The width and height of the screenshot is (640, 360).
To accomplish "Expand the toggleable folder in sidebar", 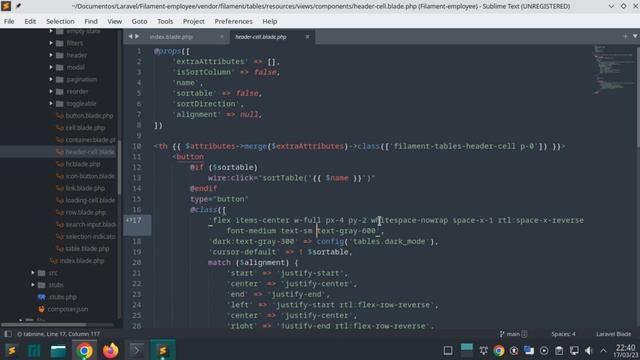I will click(x=51, y=103).
